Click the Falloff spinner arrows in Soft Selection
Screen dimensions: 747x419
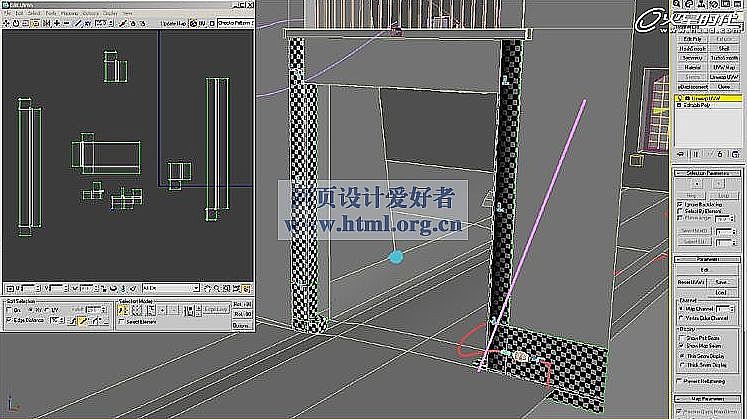[x=103, y=310]
